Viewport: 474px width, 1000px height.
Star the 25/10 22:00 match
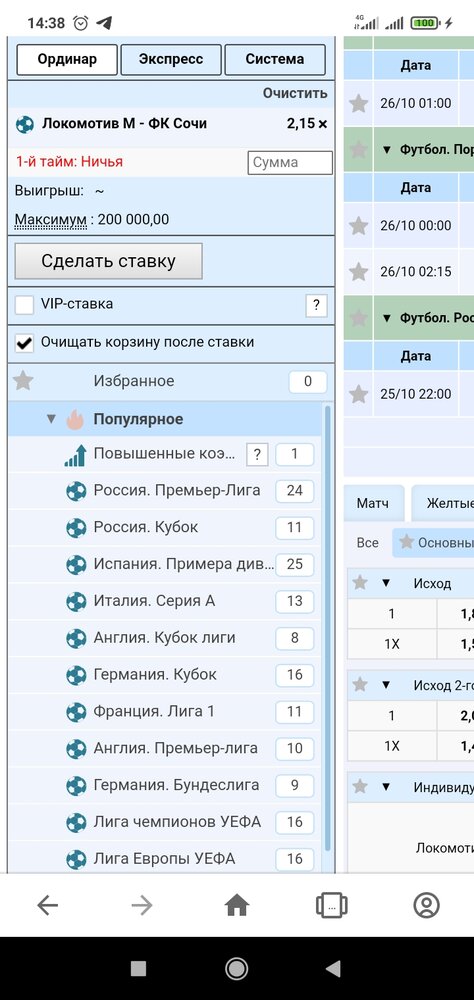coord(359,394)
